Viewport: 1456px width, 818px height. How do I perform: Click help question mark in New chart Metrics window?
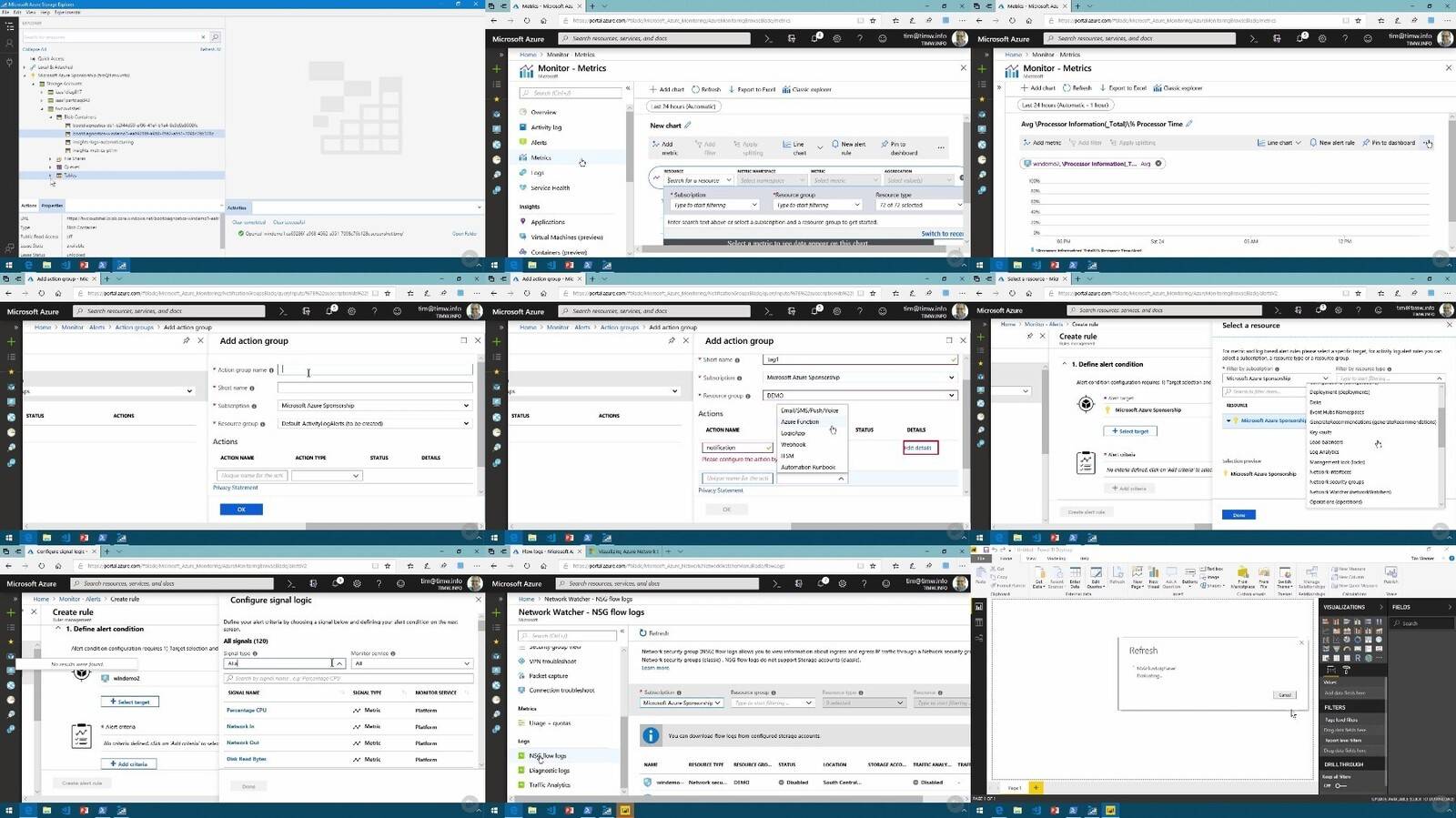[860, 39]
